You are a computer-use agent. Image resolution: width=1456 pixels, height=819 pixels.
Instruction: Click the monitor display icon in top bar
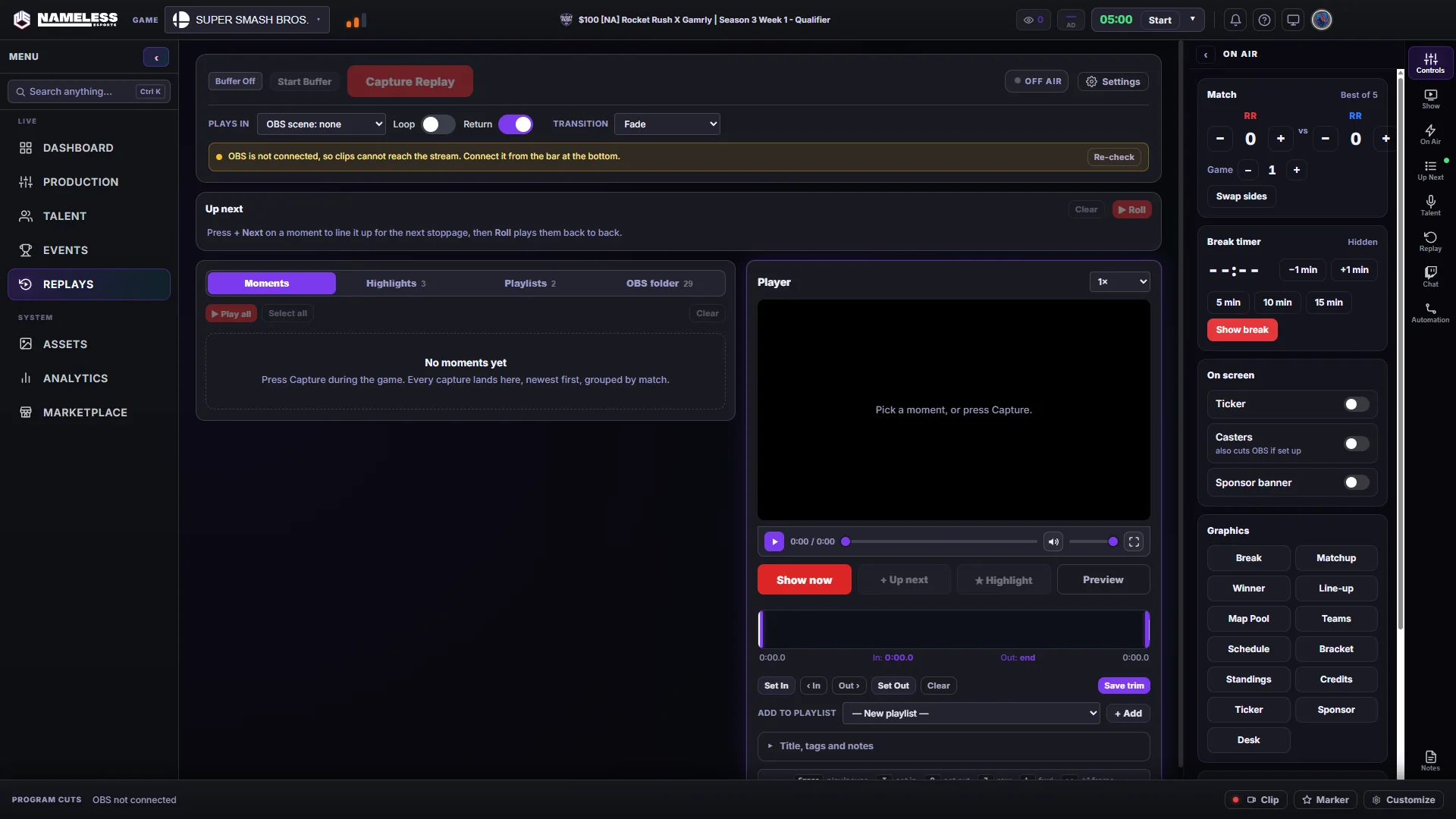[x=1293, y=20]
